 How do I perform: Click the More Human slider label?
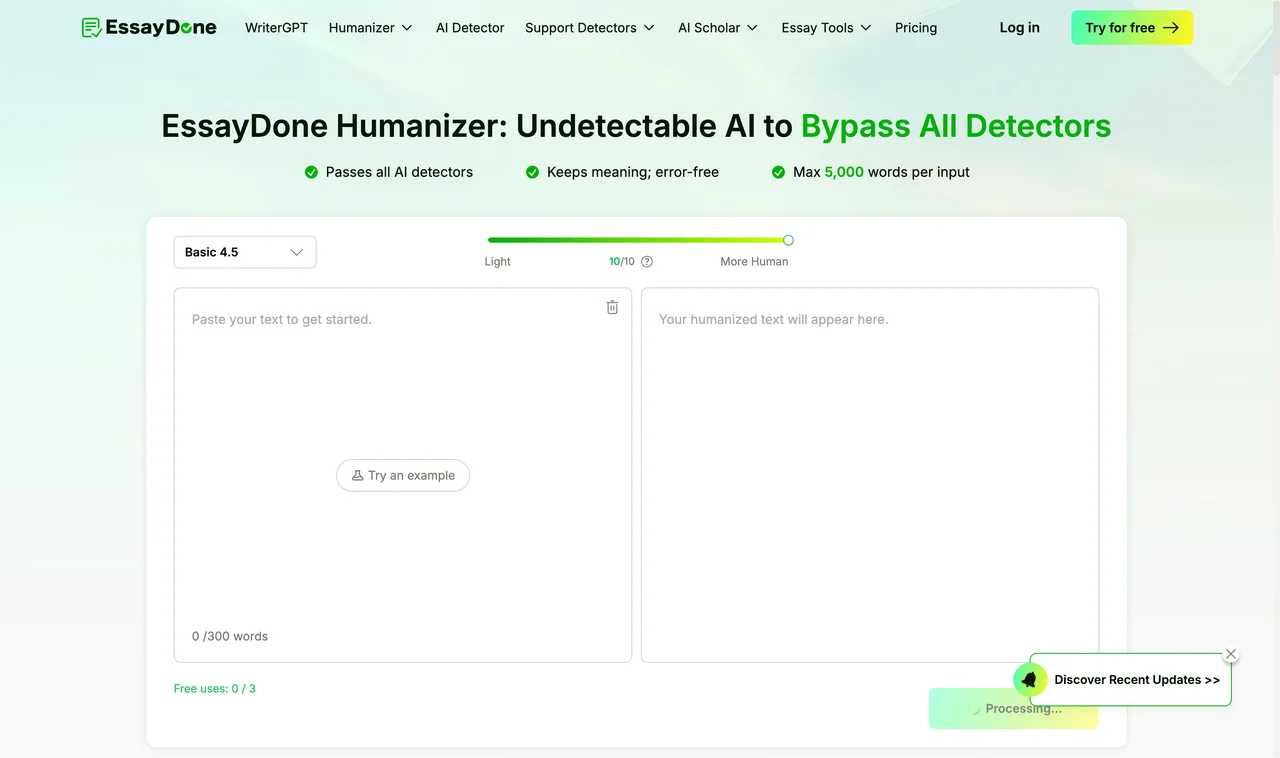[754, 262]
